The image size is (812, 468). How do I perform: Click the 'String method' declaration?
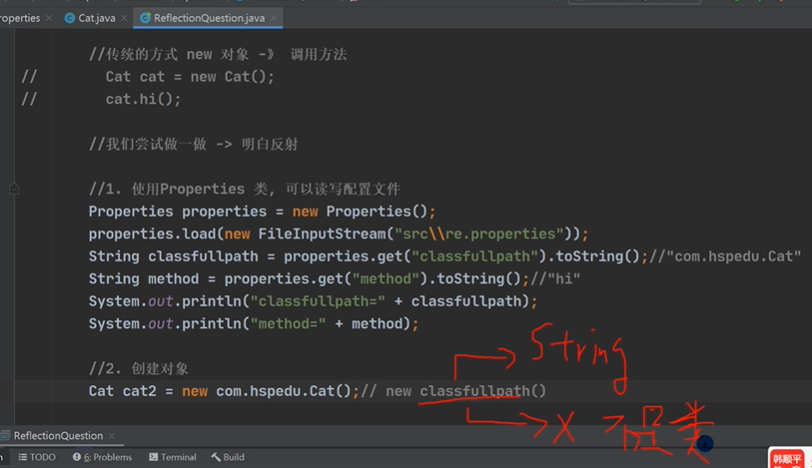tap(143, 279)
